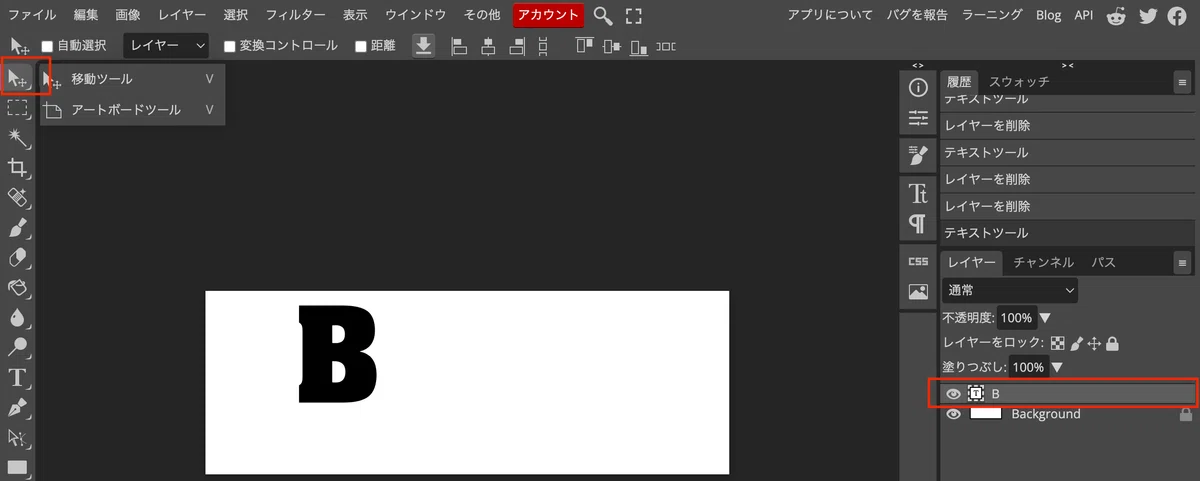Open the バグを報告 link
The height and width of the screenshot is (481, 1200).
916,15
